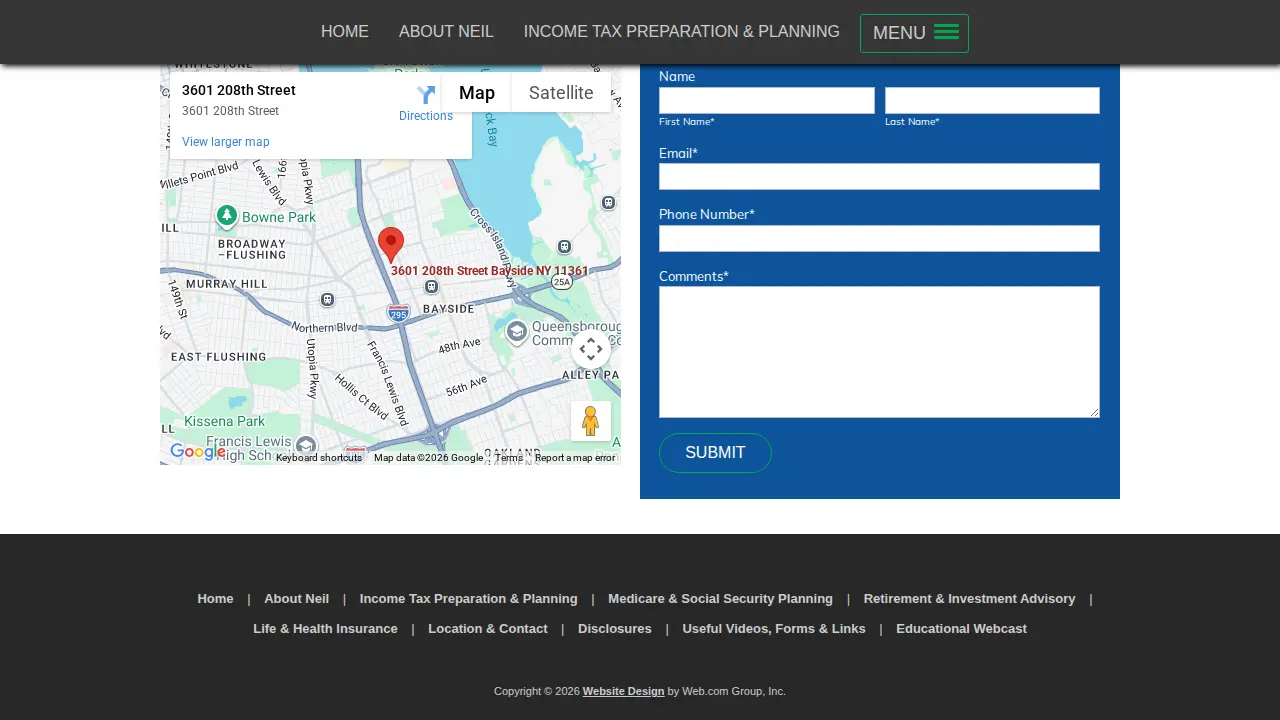Open Medicare & Social Security Planning link
1280x720 pixels.
[x=720, y=599]
